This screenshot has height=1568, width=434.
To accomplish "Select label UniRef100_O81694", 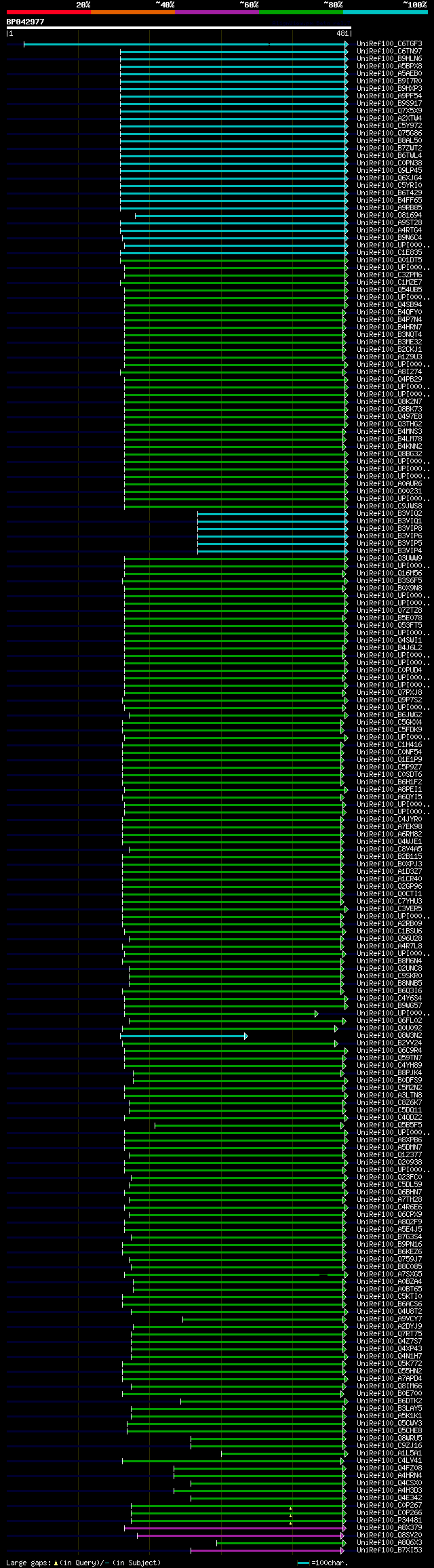I will coord(389,216).
